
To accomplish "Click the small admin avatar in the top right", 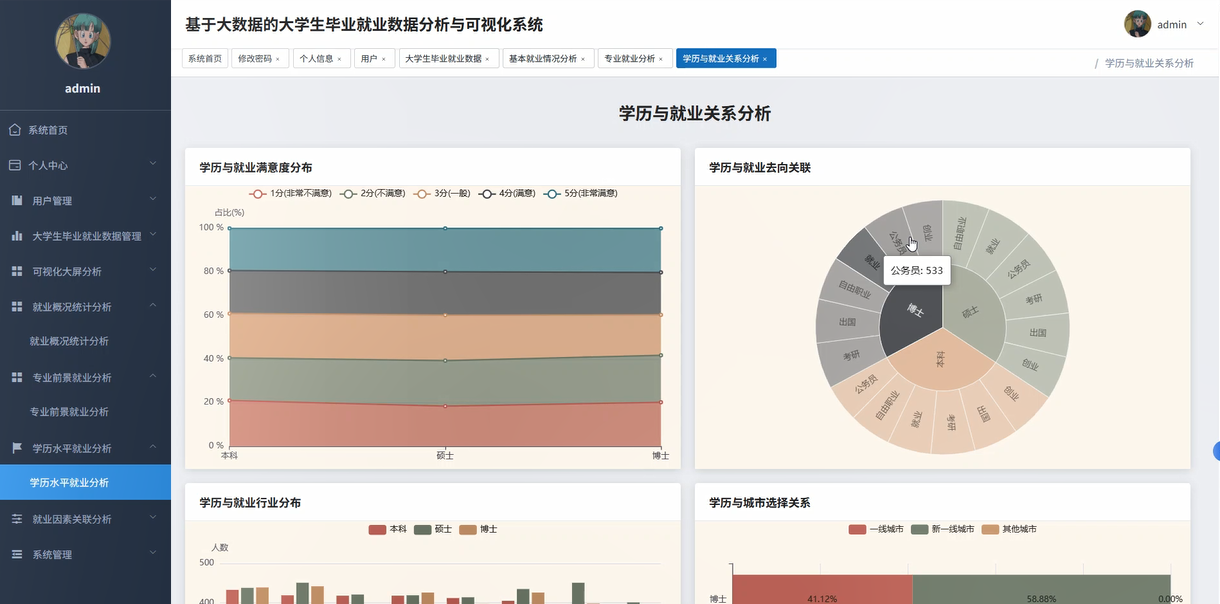I will (x=1137, y=24).
